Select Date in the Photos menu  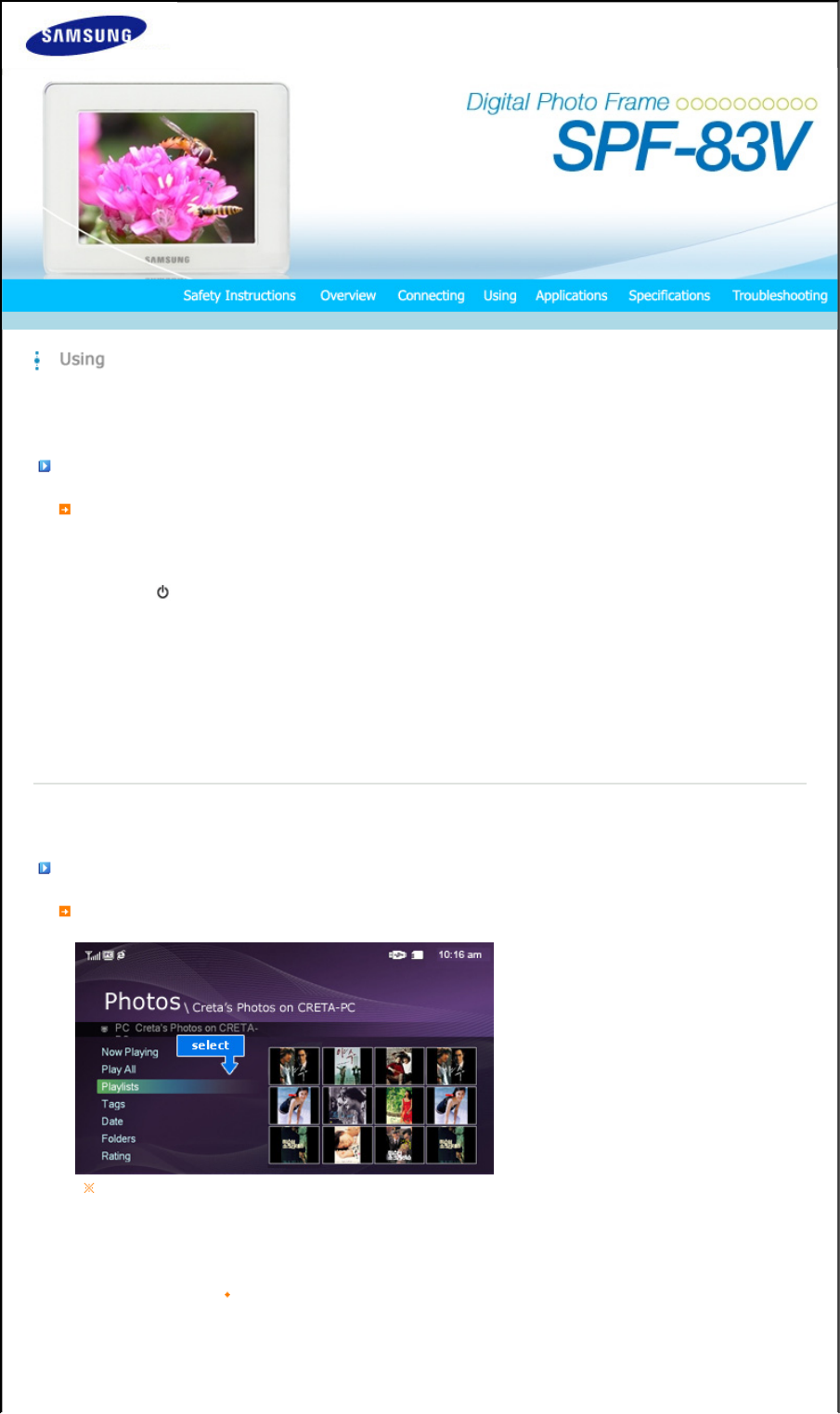pos(112,1122)
